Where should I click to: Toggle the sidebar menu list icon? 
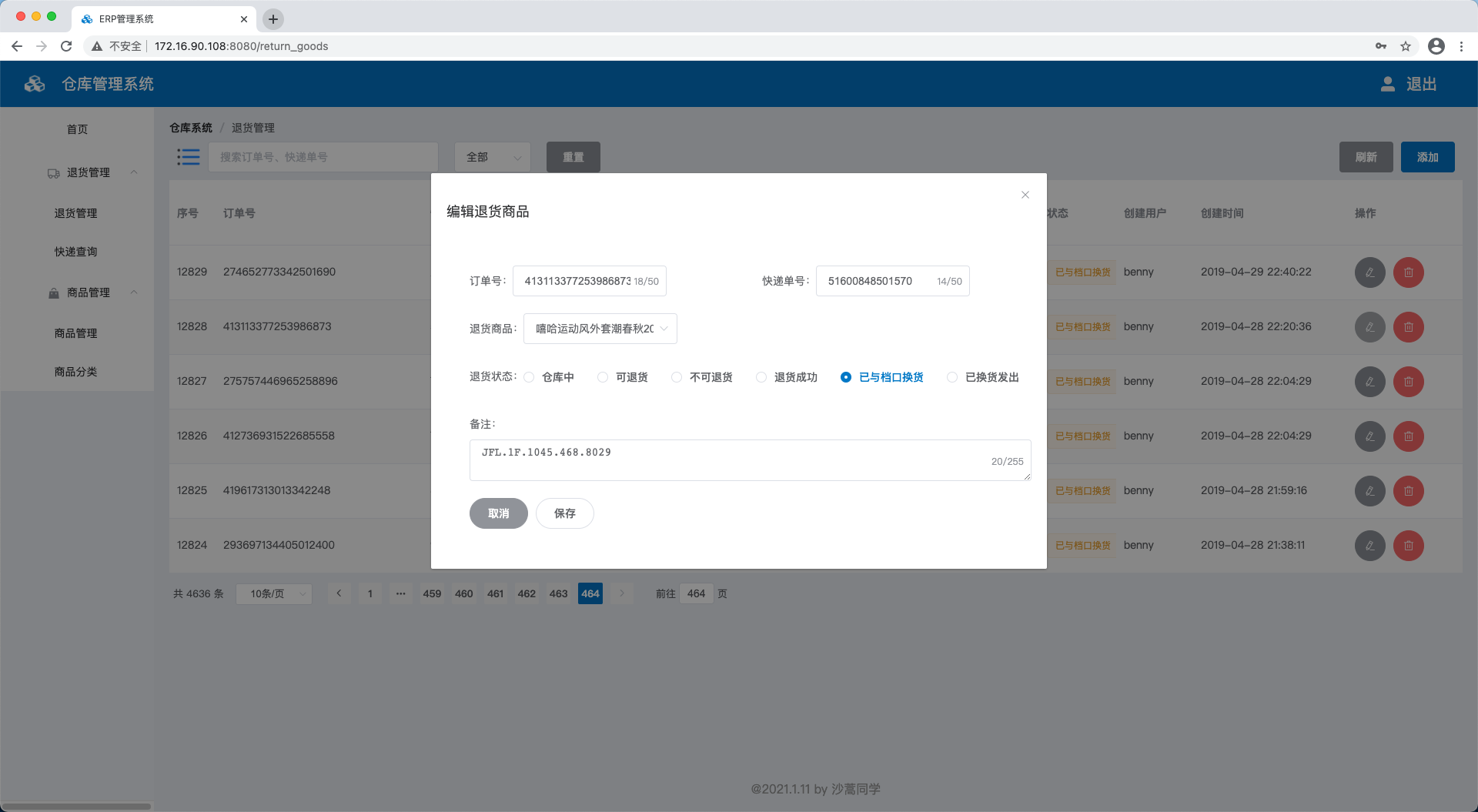(189, 157)
